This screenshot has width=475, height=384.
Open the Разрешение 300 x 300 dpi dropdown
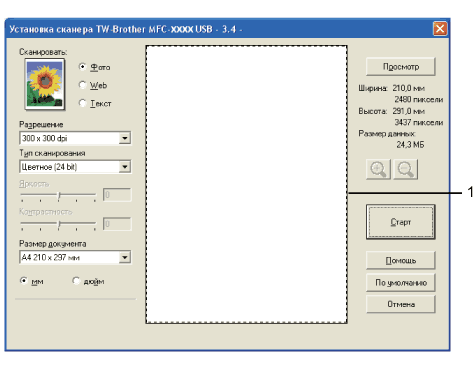(x=75, y=138)
